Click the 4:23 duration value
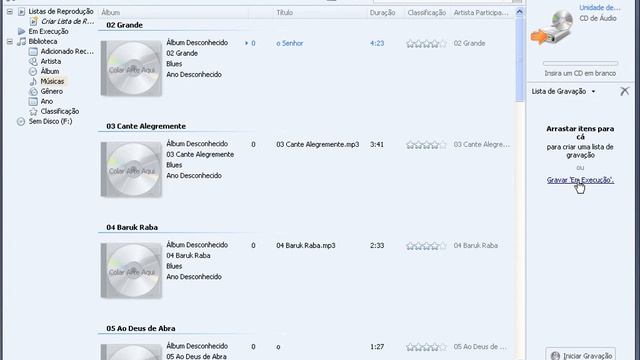 click(377, 43)
